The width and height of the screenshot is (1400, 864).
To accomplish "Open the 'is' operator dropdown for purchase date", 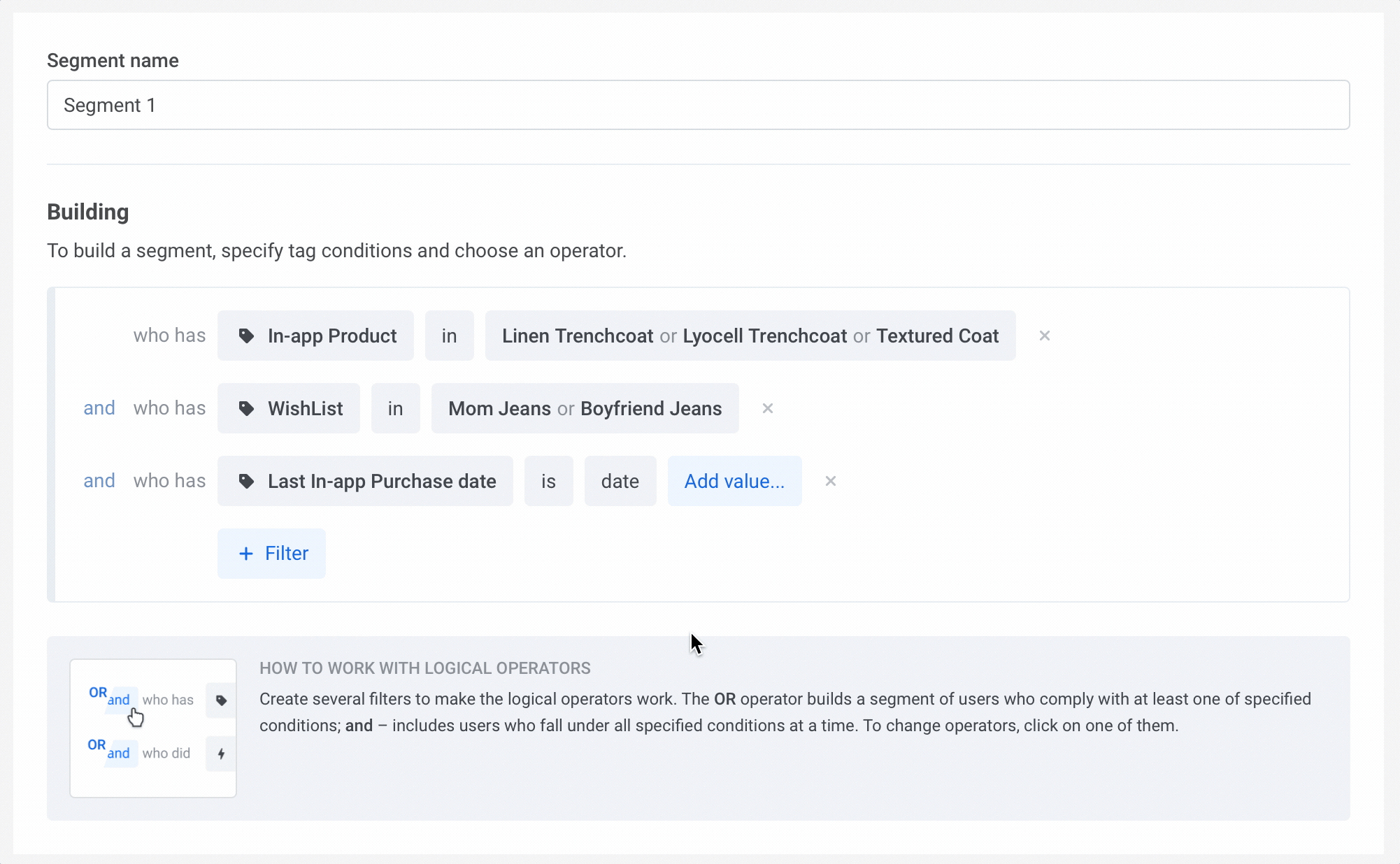I will point(548,481).
